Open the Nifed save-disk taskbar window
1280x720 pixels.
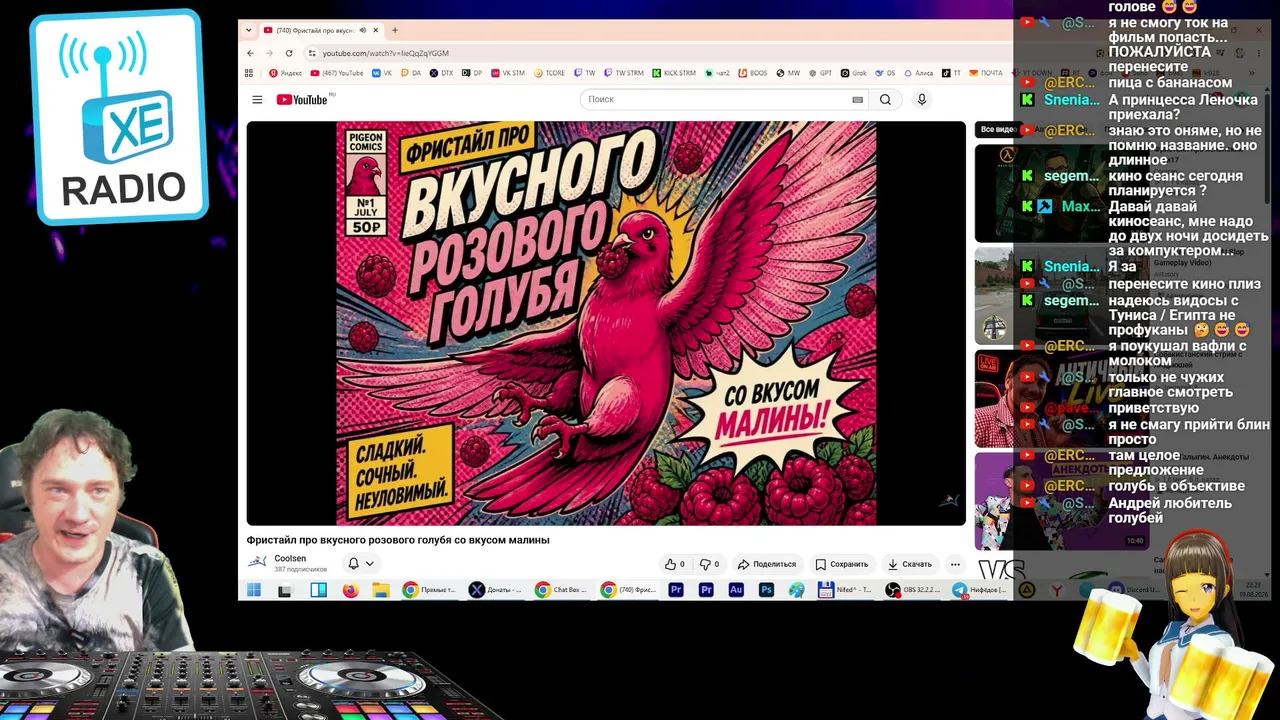click(846, 591)
